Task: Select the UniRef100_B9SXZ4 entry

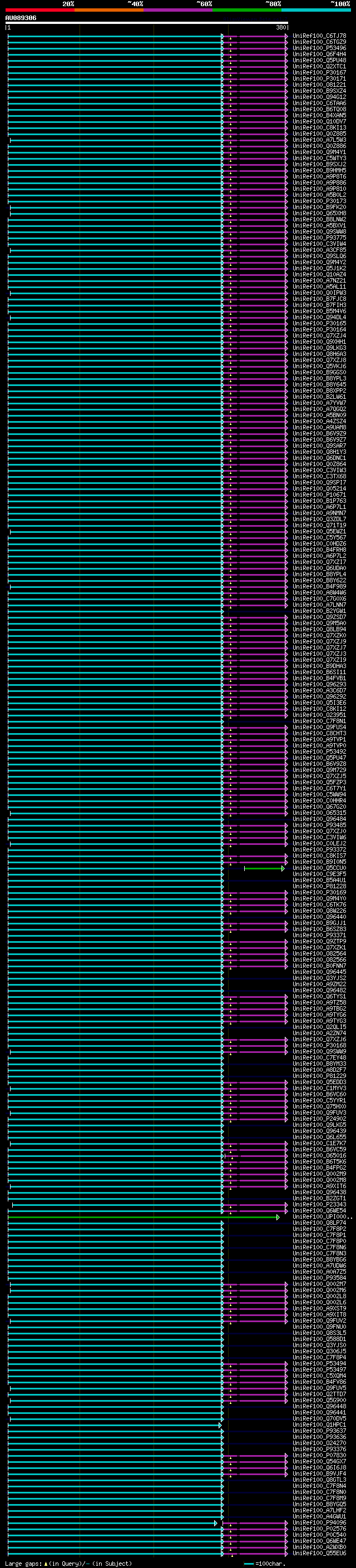Action: [x=319, y=91]
